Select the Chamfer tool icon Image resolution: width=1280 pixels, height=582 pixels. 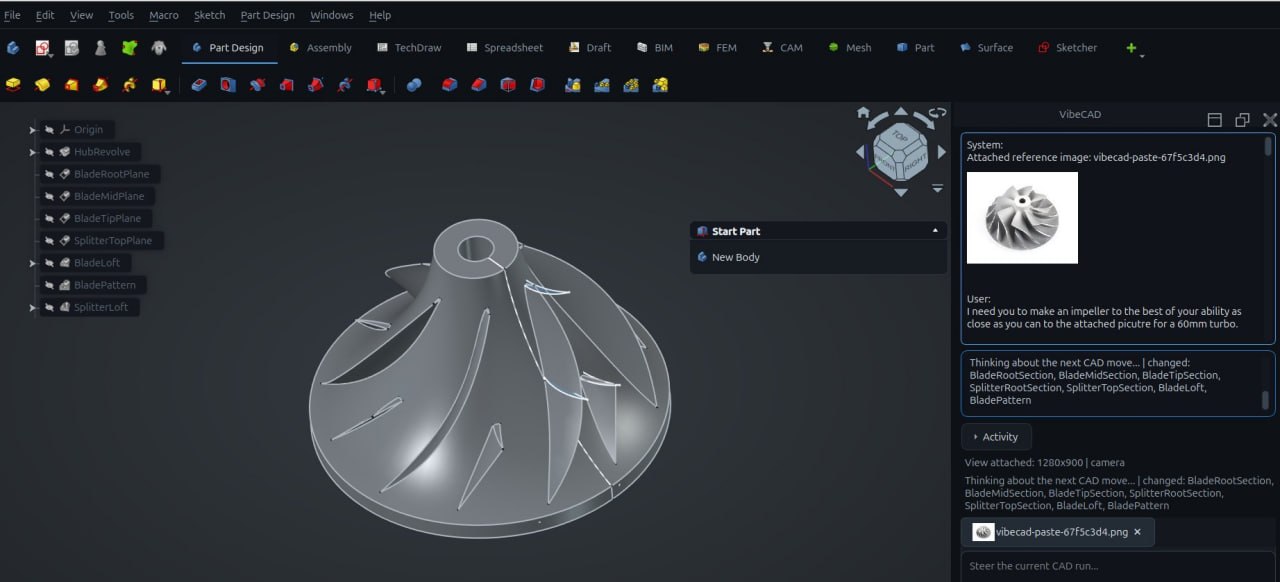478,85
